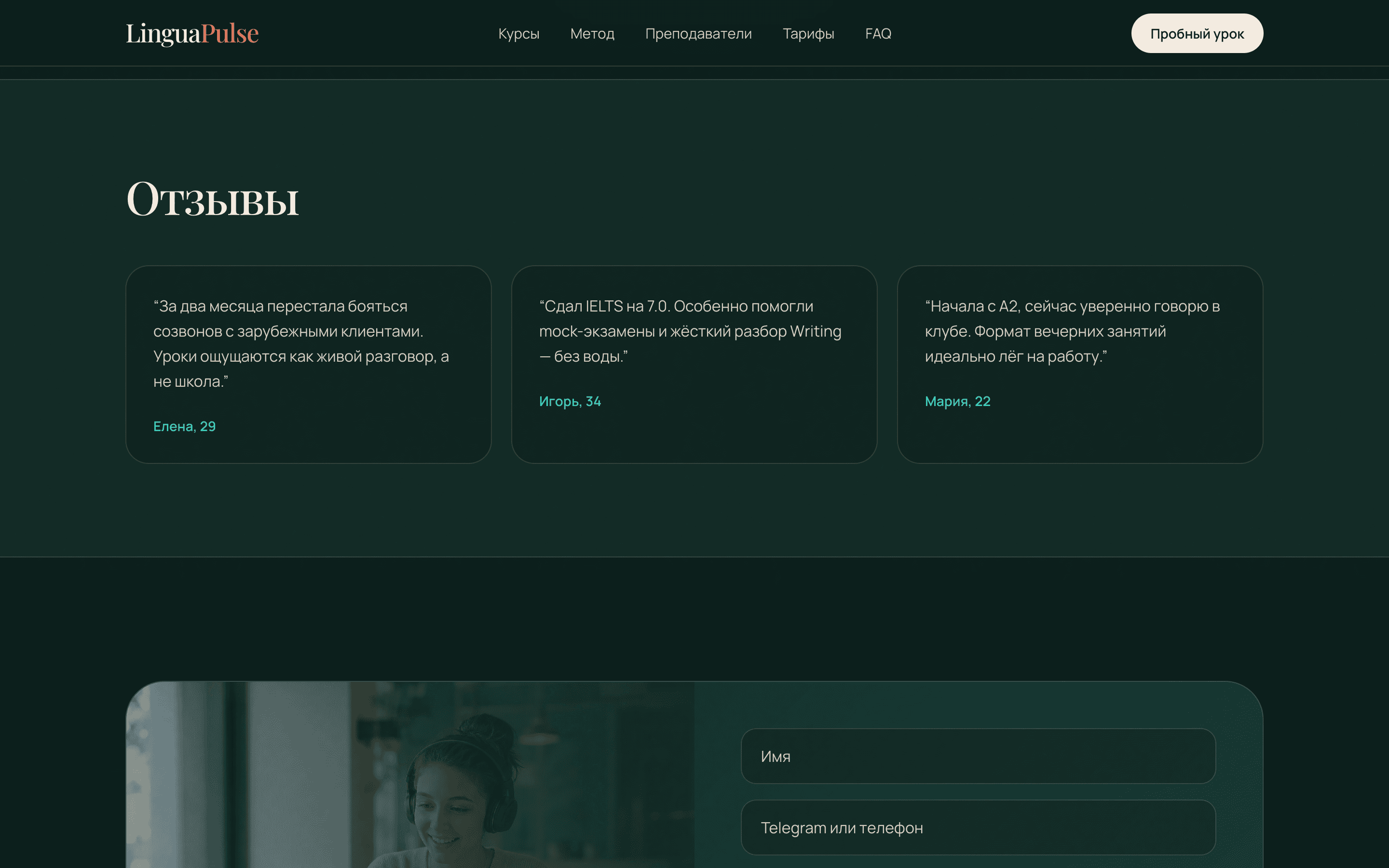The image size is (1389, 868).
Task: Go to the Метод section
Action: (x=592, y=33)
